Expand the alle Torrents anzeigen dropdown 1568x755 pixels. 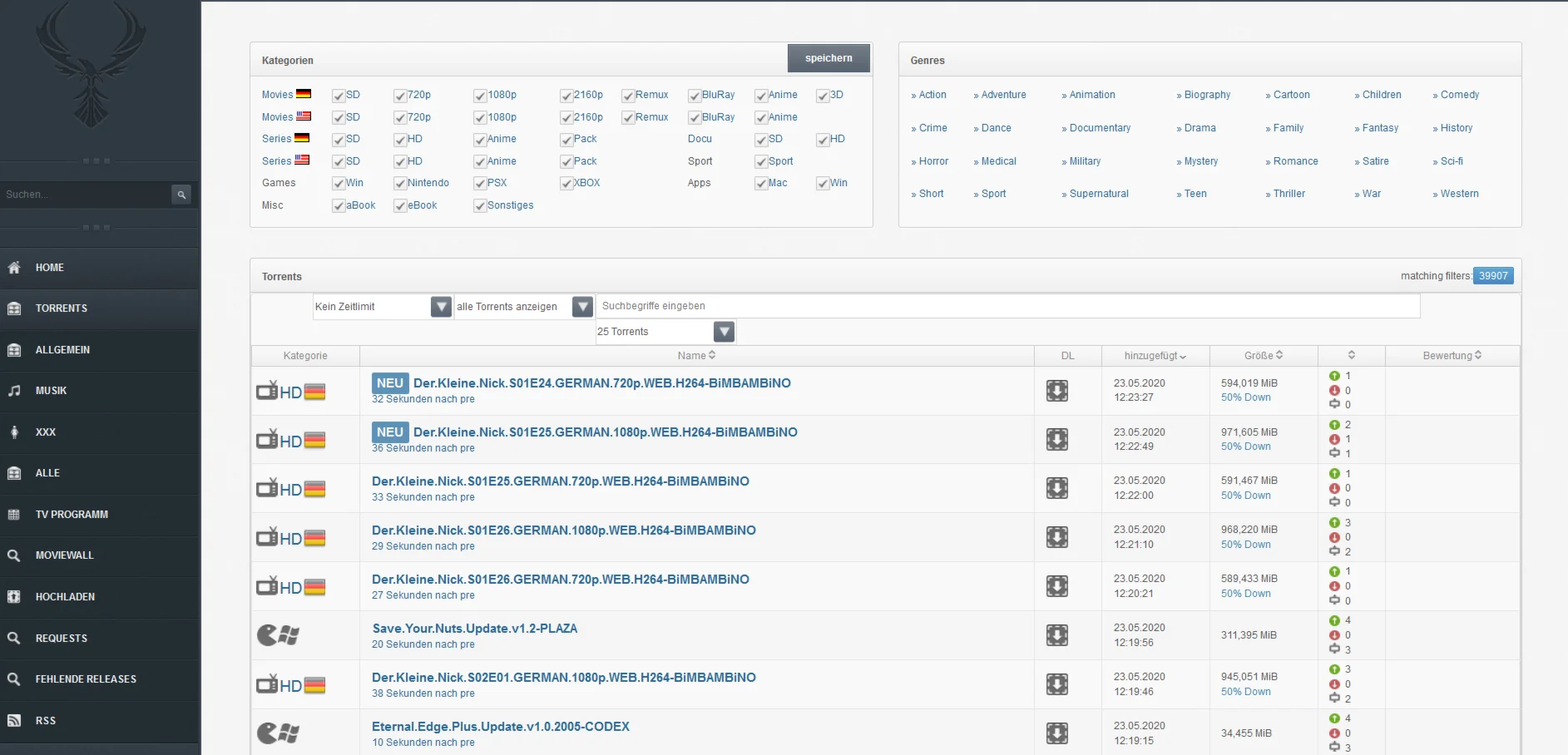582,307
